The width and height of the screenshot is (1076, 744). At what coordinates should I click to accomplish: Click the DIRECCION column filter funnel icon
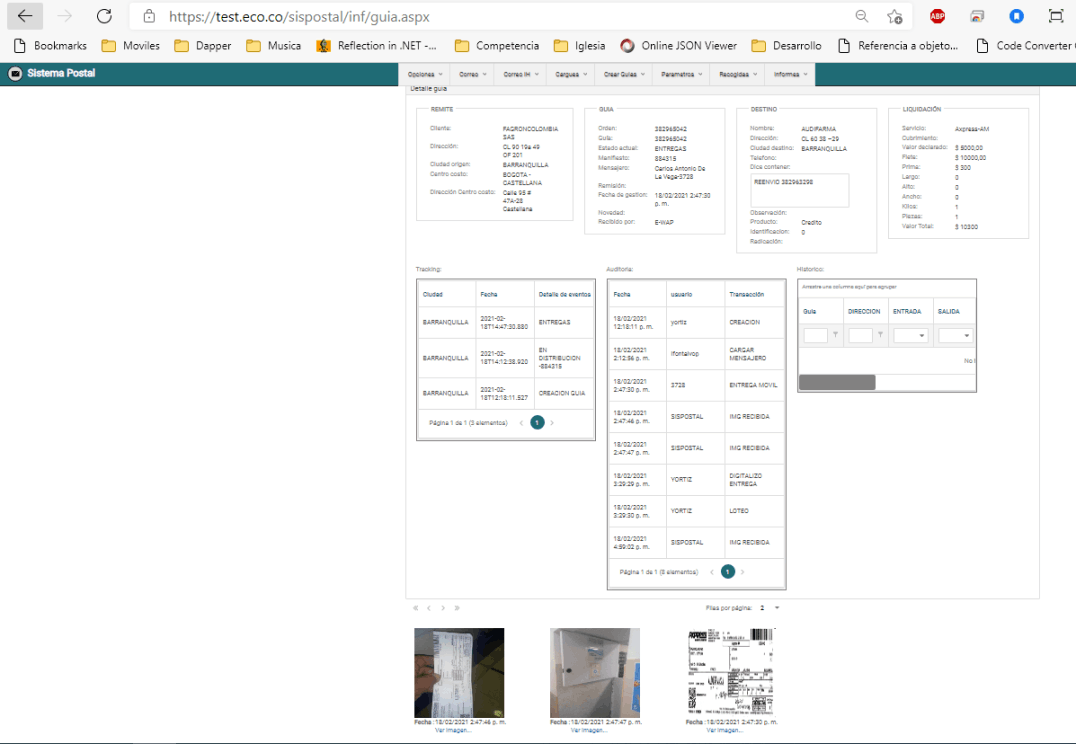point(880,336)
